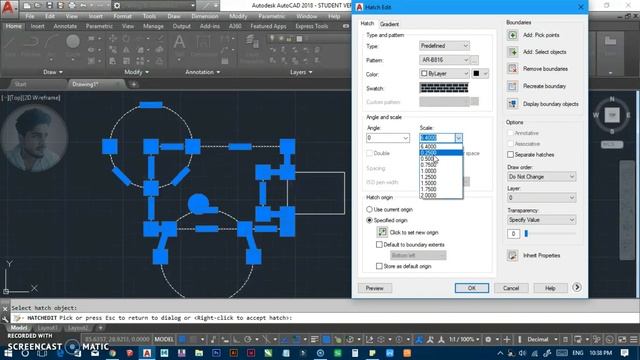The width and height of the screenshot is (640, 360).
Task: Click the Help button
Action: coord(550,288)
